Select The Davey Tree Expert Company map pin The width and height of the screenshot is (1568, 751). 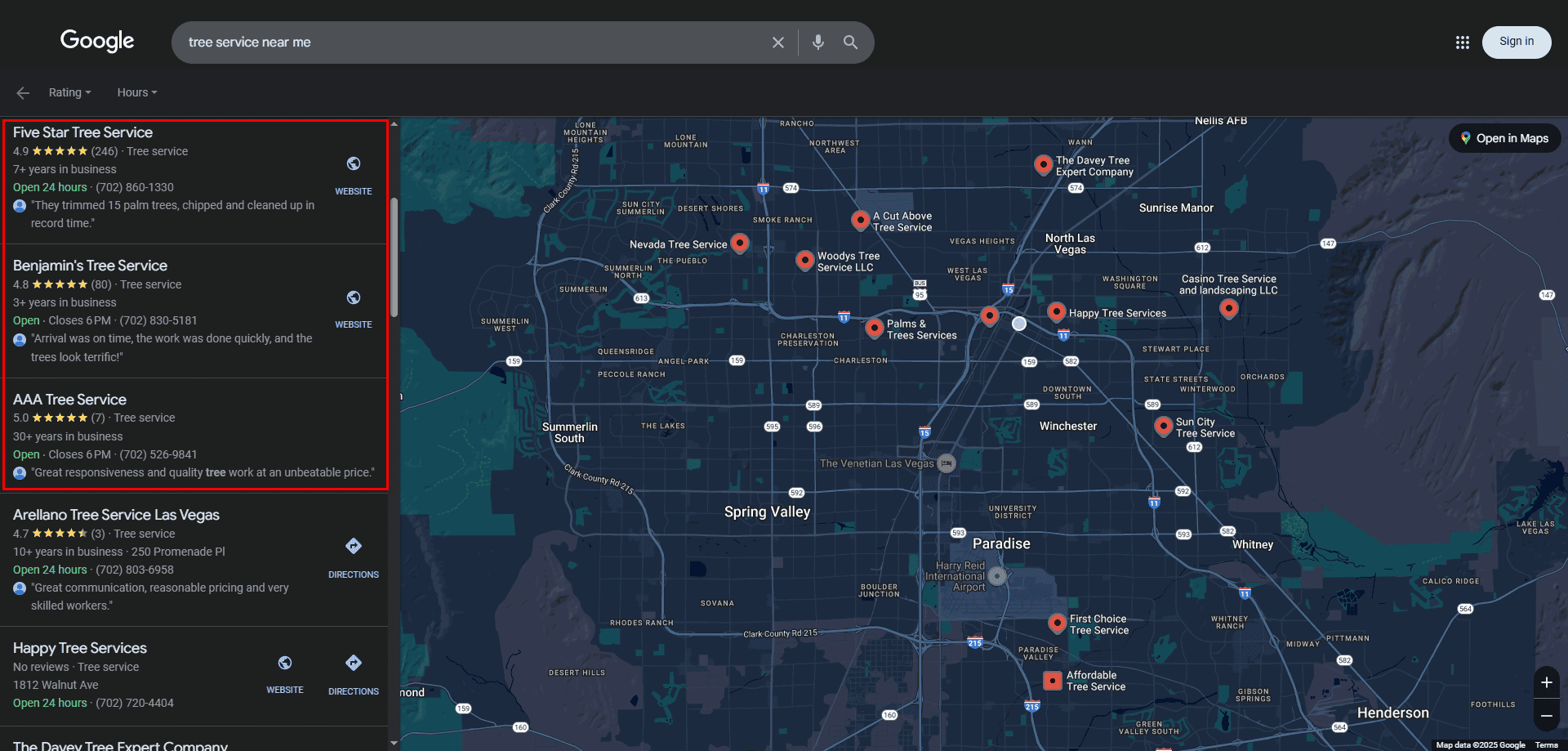coord(1043,164)
